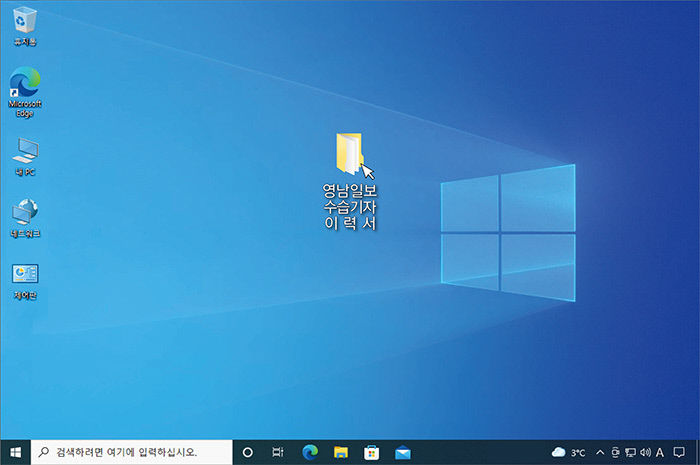The width and height of the screenshot is (700, 465).
Task: Open the weather widget showing 3°C
Action: [568, 453]
